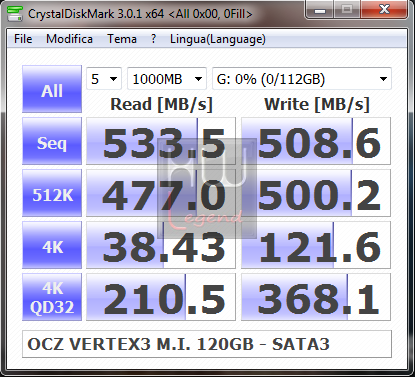
Task: Start the 4K random test
Action: (x=52, y=245)
